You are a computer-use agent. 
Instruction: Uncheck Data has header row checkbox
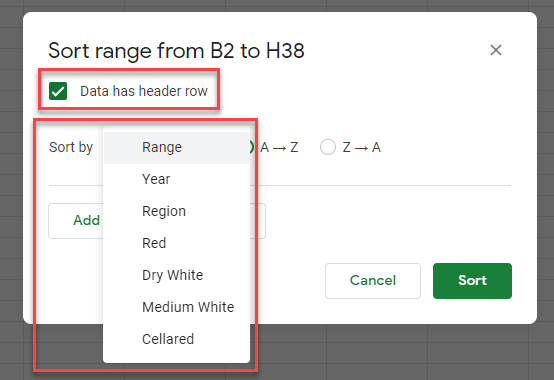(x=58, y=91)
